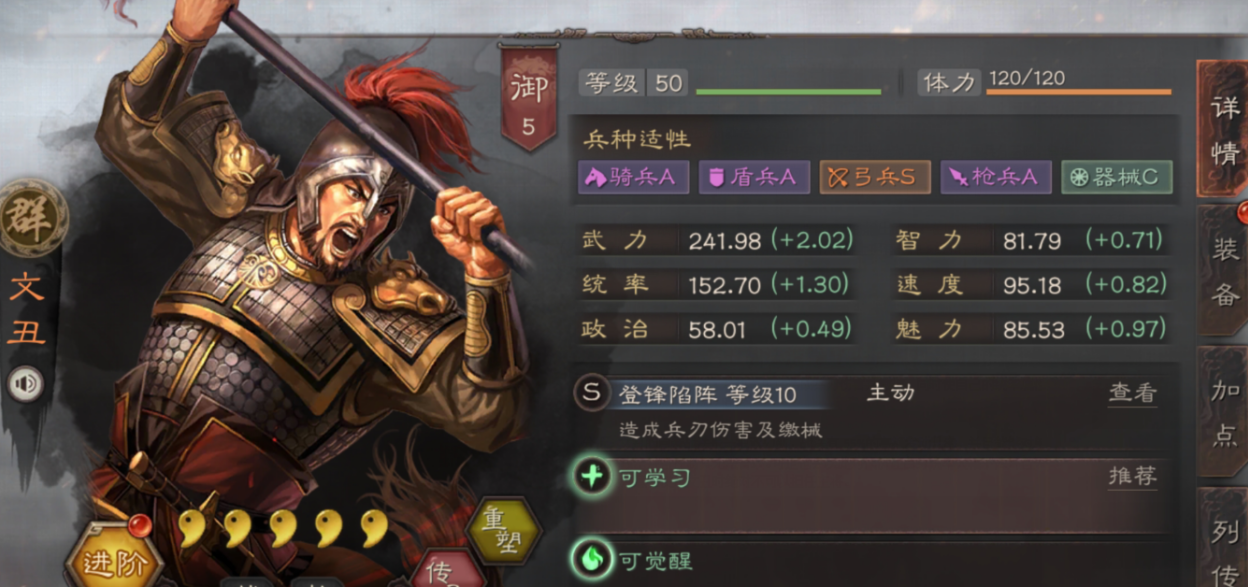
Task: Click the green level experience bar
Action: click(788, 92)
